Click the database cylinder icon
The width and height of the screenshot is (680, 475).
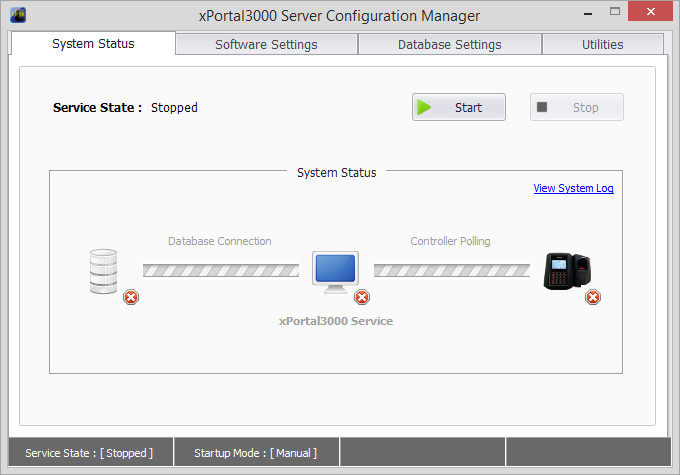coord(103,271)
